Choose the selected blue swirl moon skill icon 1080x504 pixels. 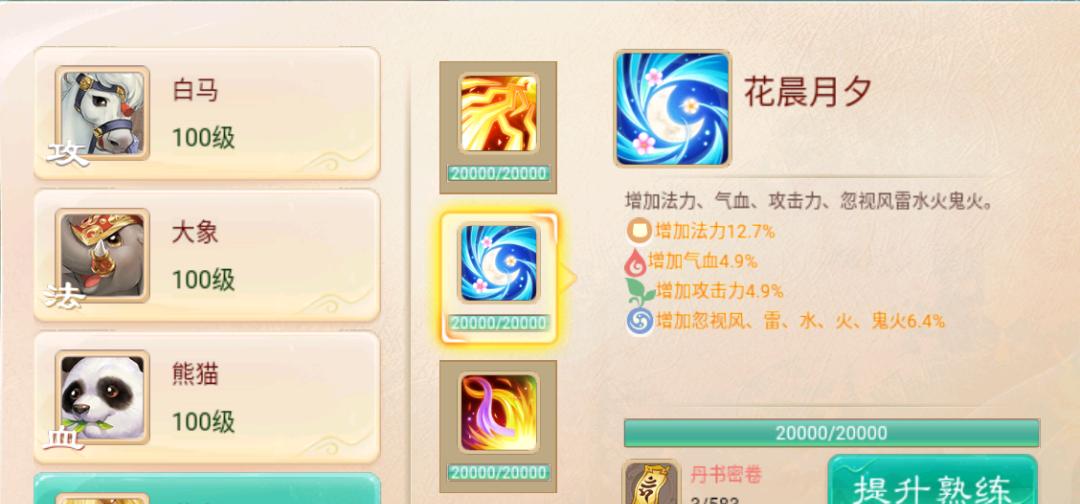point(499,263)
